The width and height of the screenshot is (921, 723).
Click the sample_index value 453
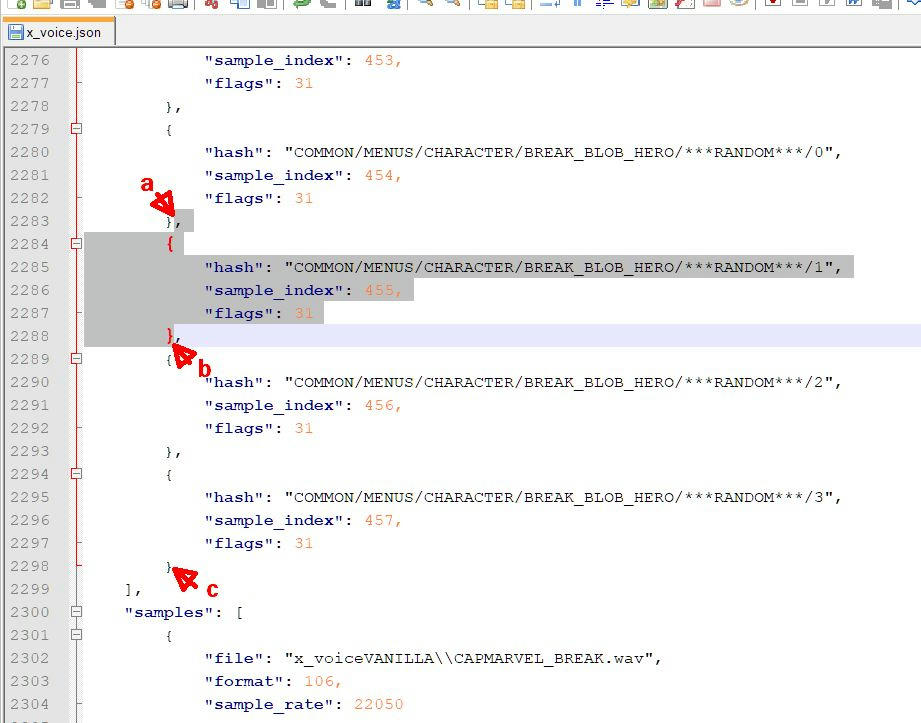pyautogui.click(x=379, y=60)
